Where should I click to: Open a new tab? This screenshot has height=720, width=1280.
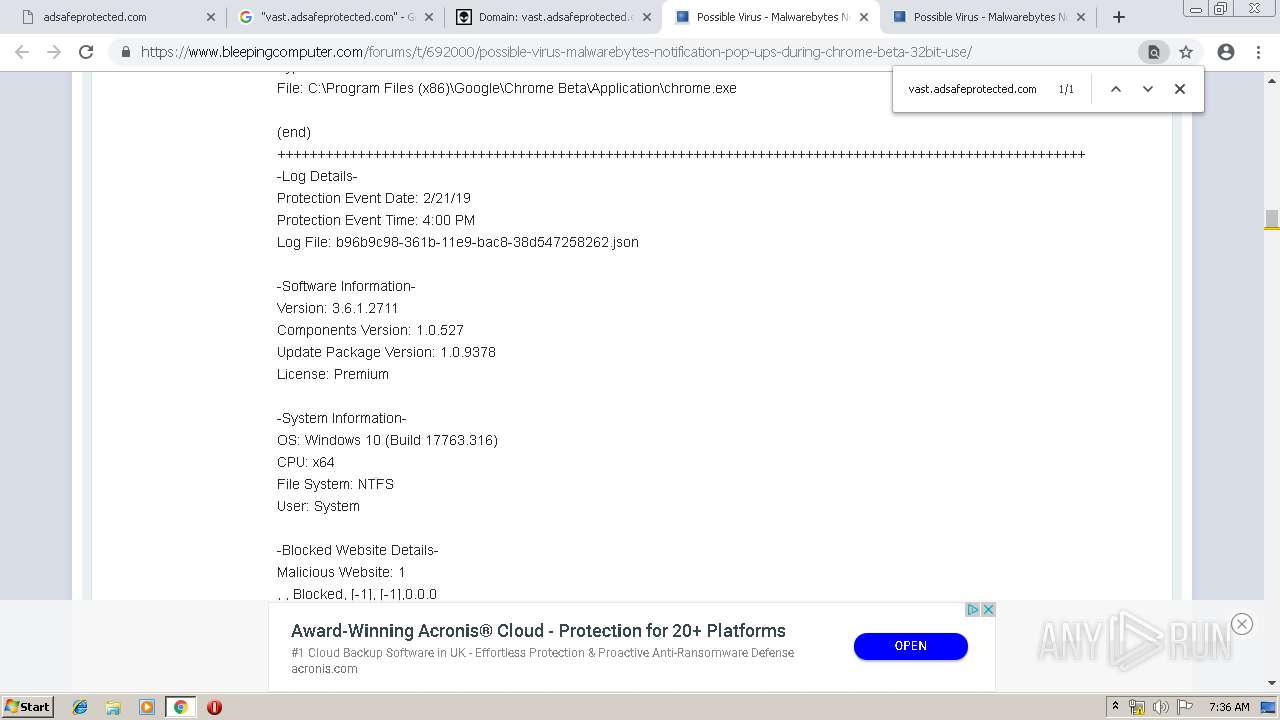tap(1119, 17)
